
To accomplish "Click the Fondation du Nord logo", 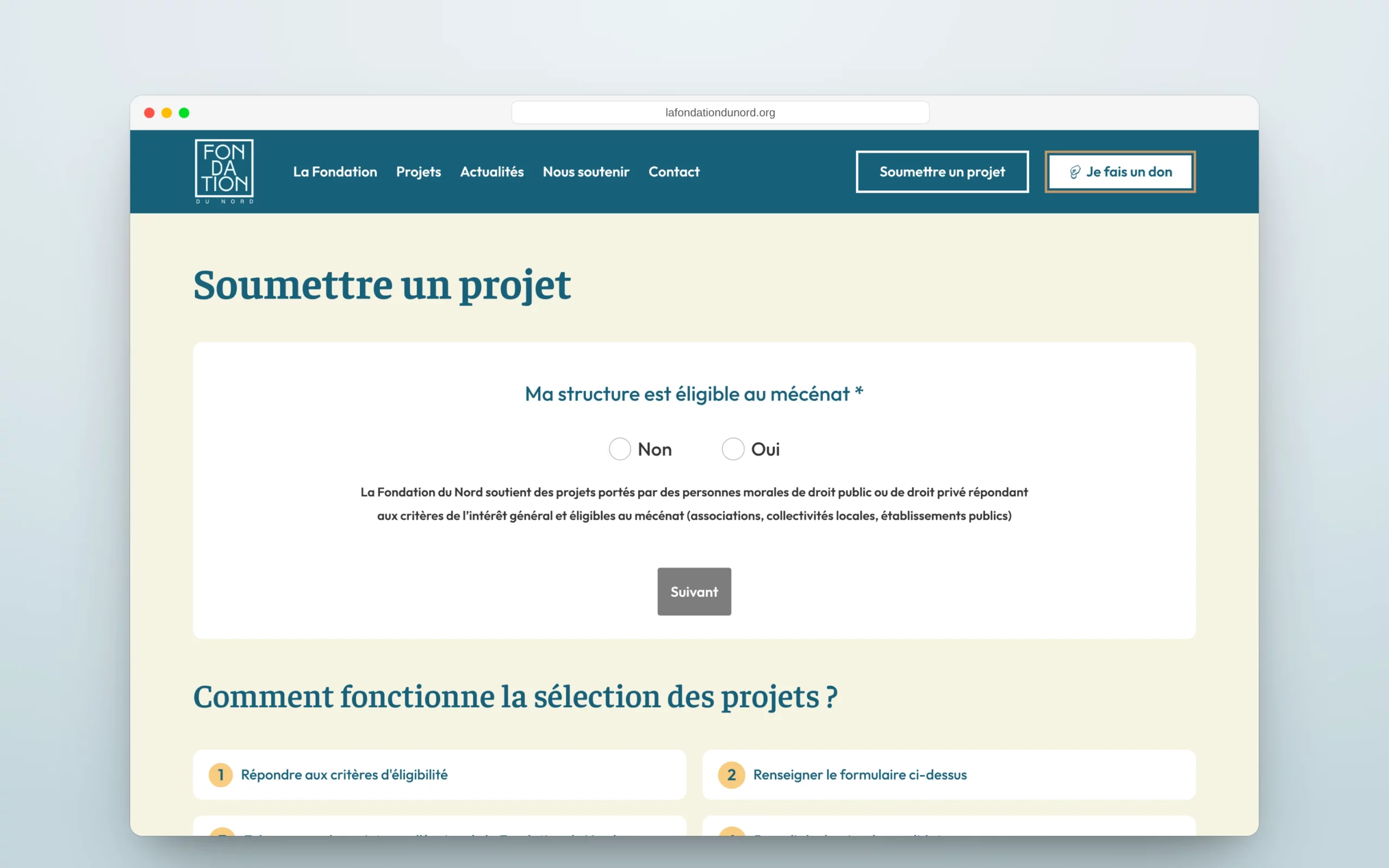I will (224, 171).
